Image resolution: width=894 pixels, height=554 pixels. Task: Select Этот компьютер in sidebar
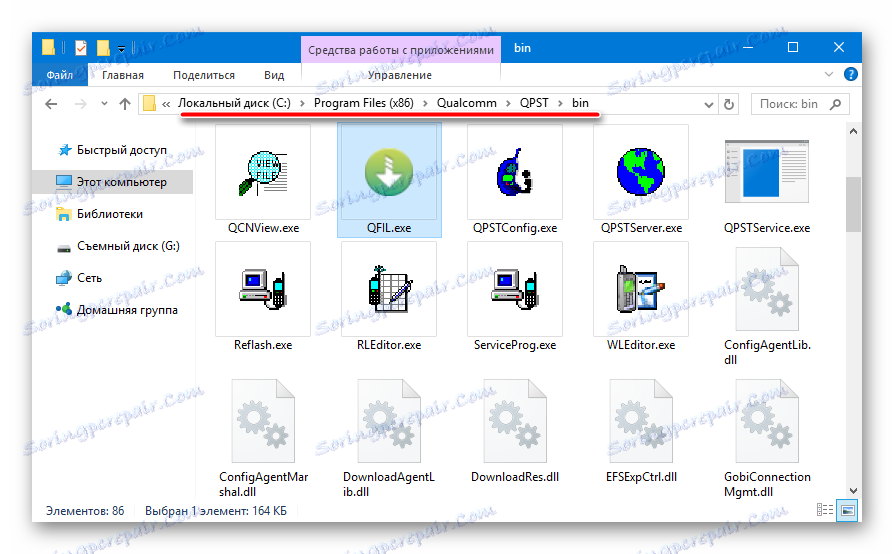tap(113, 182)
